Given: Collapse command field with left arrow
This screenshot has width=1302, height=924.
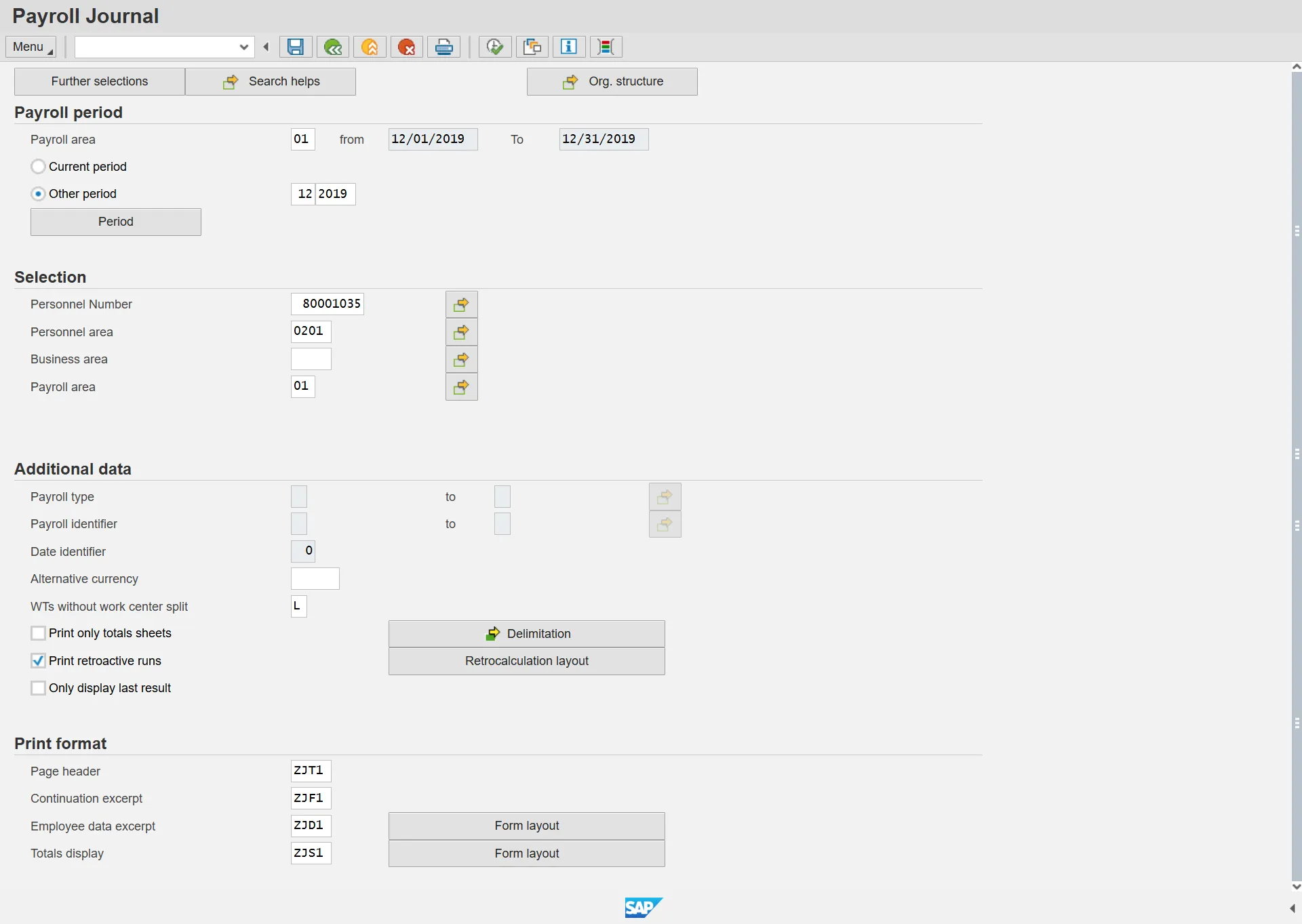Looking at the screenshot, I should pos(266,47).
